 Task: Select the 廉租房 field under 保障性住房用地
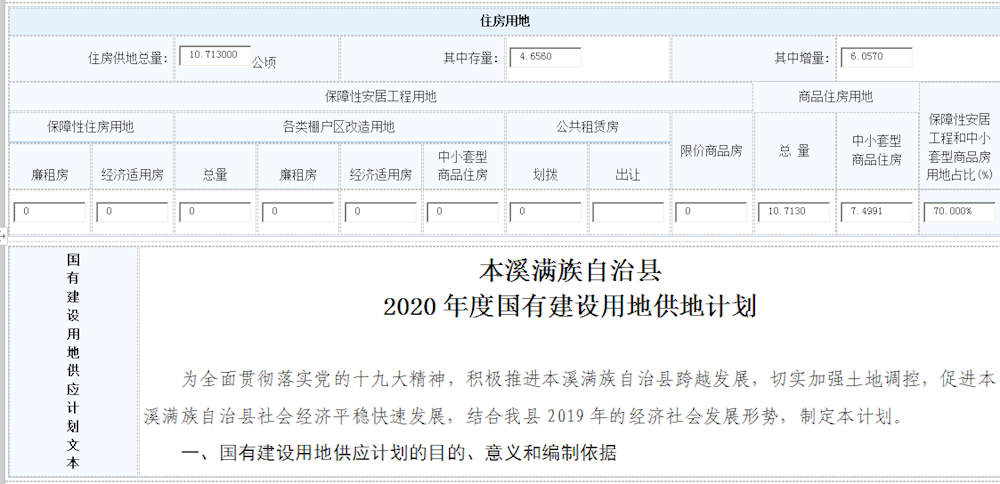click(49, 212)
